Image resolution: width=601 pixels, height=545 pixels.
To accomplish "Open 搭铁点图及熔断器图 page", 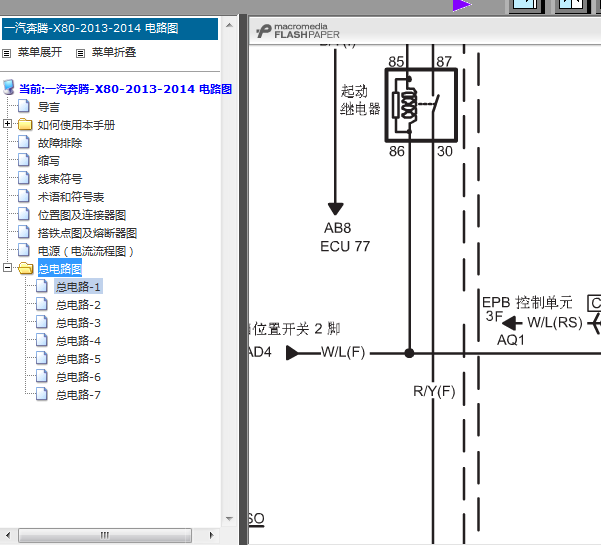I will tap(87, 233).
